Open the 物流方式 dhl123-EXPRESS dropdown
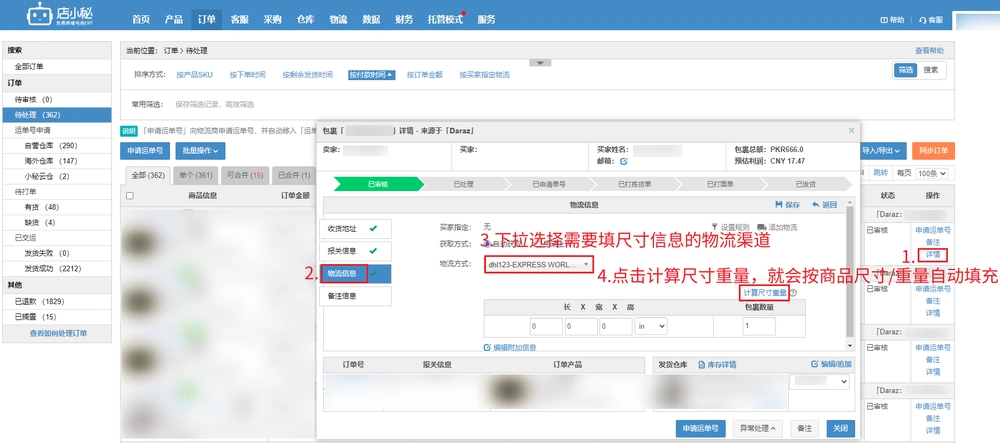The image size is (1000, 443). coord(539,264)
